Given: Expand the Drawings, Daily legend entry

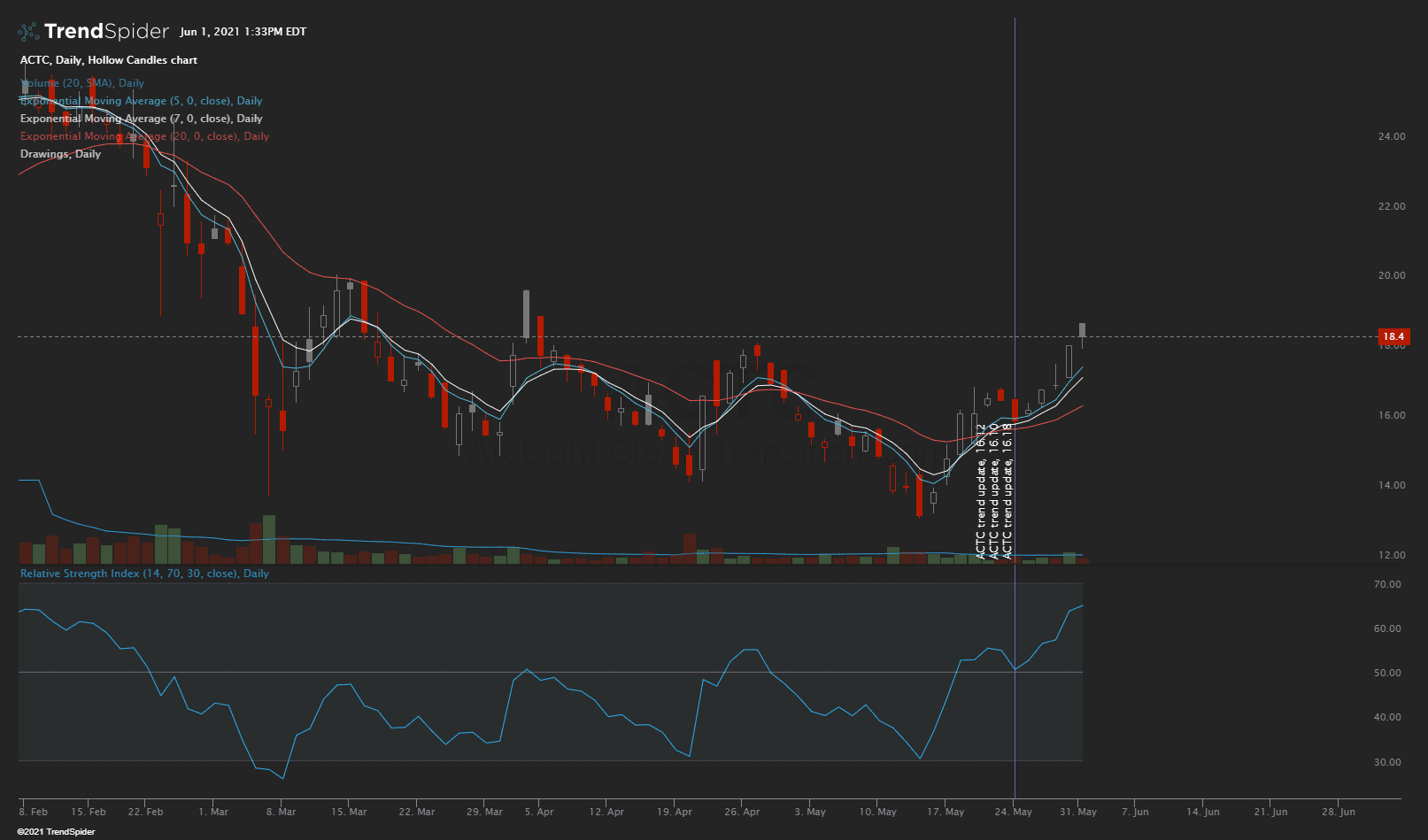Looking at the screenshot, I should pos(60,154).
